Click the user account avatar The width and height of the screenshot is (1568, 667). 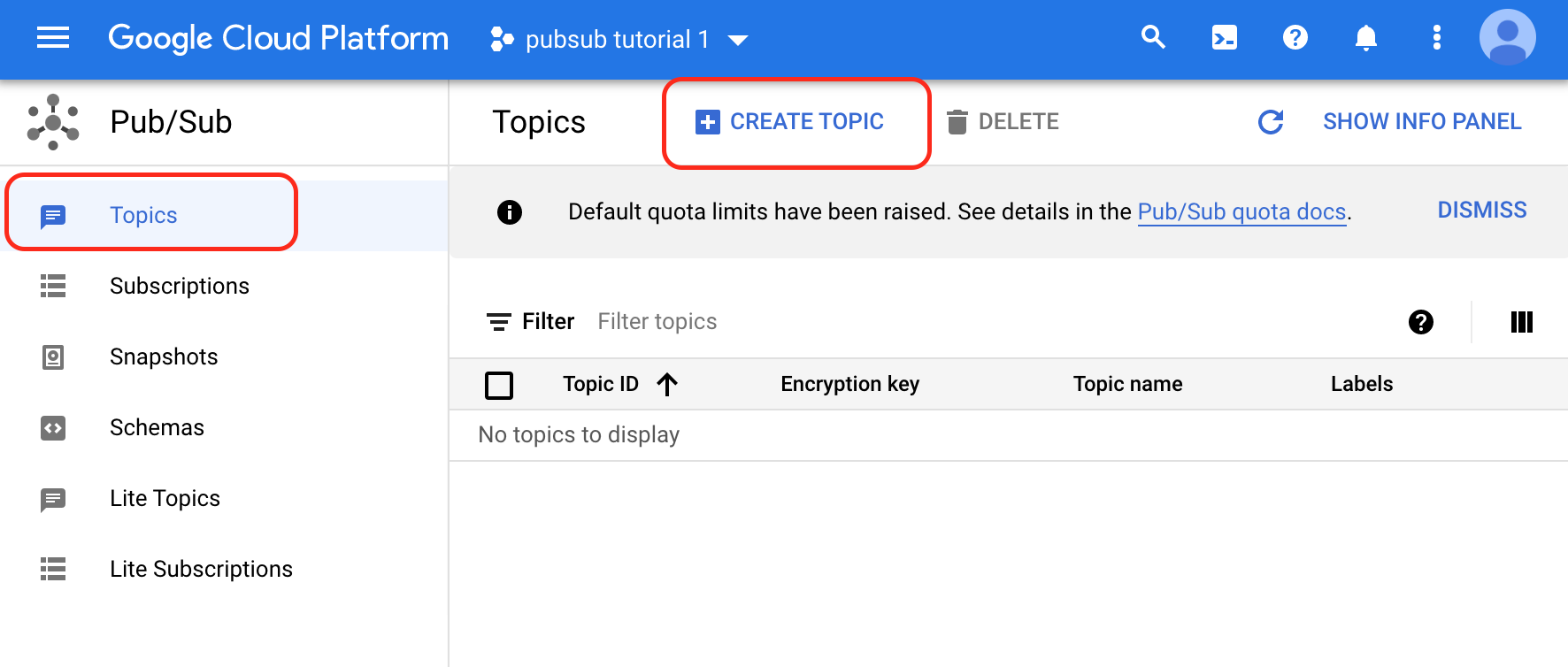[x=1508, y=37]
